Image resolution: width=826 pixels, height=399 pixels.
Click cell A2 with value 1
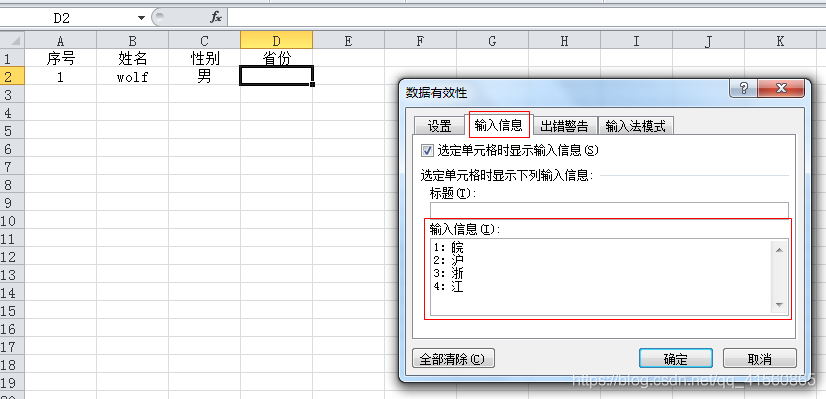pos(60,77)
